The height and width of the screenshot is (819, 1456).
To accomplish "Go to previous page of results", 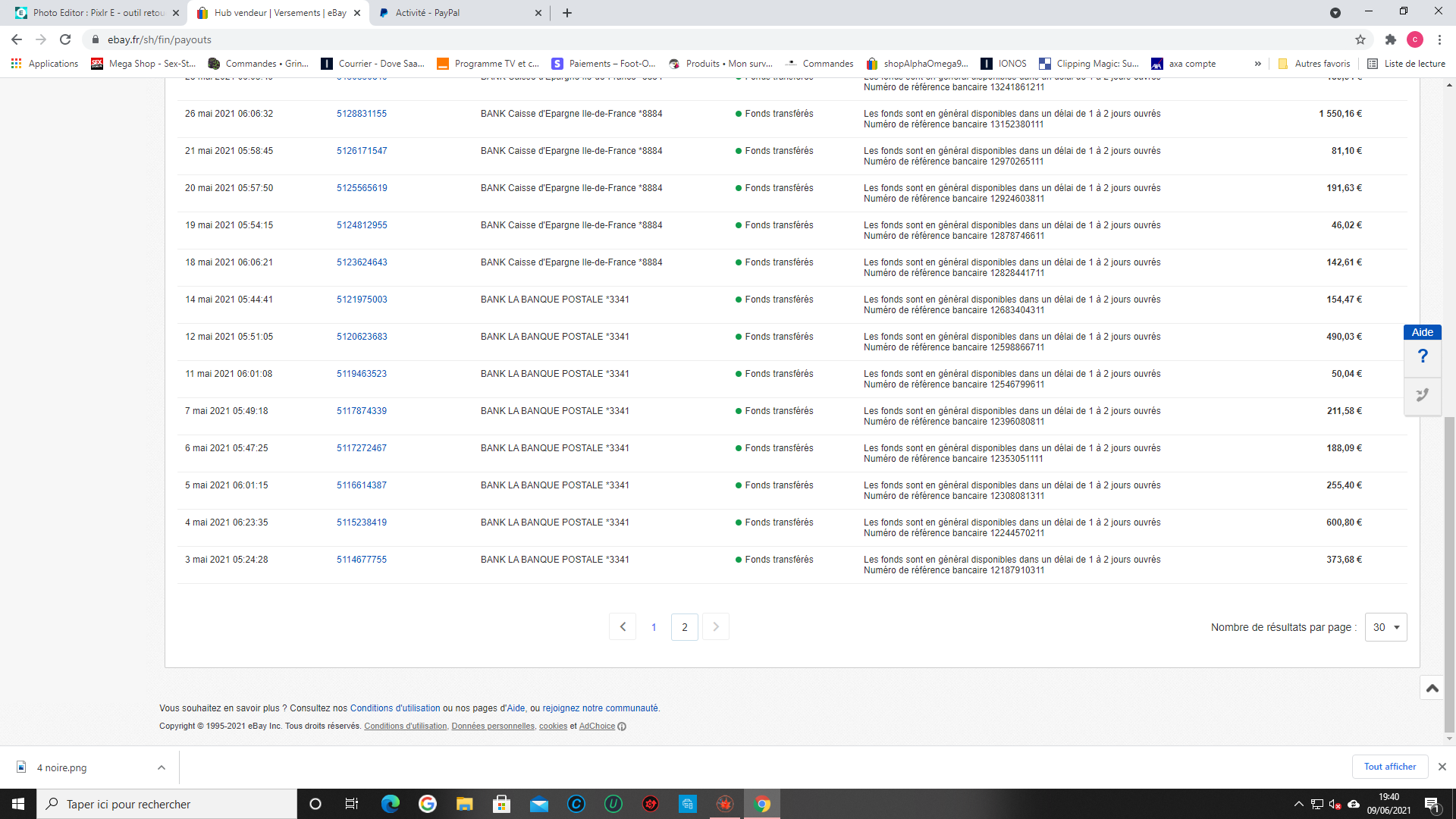I will [623, 627].
